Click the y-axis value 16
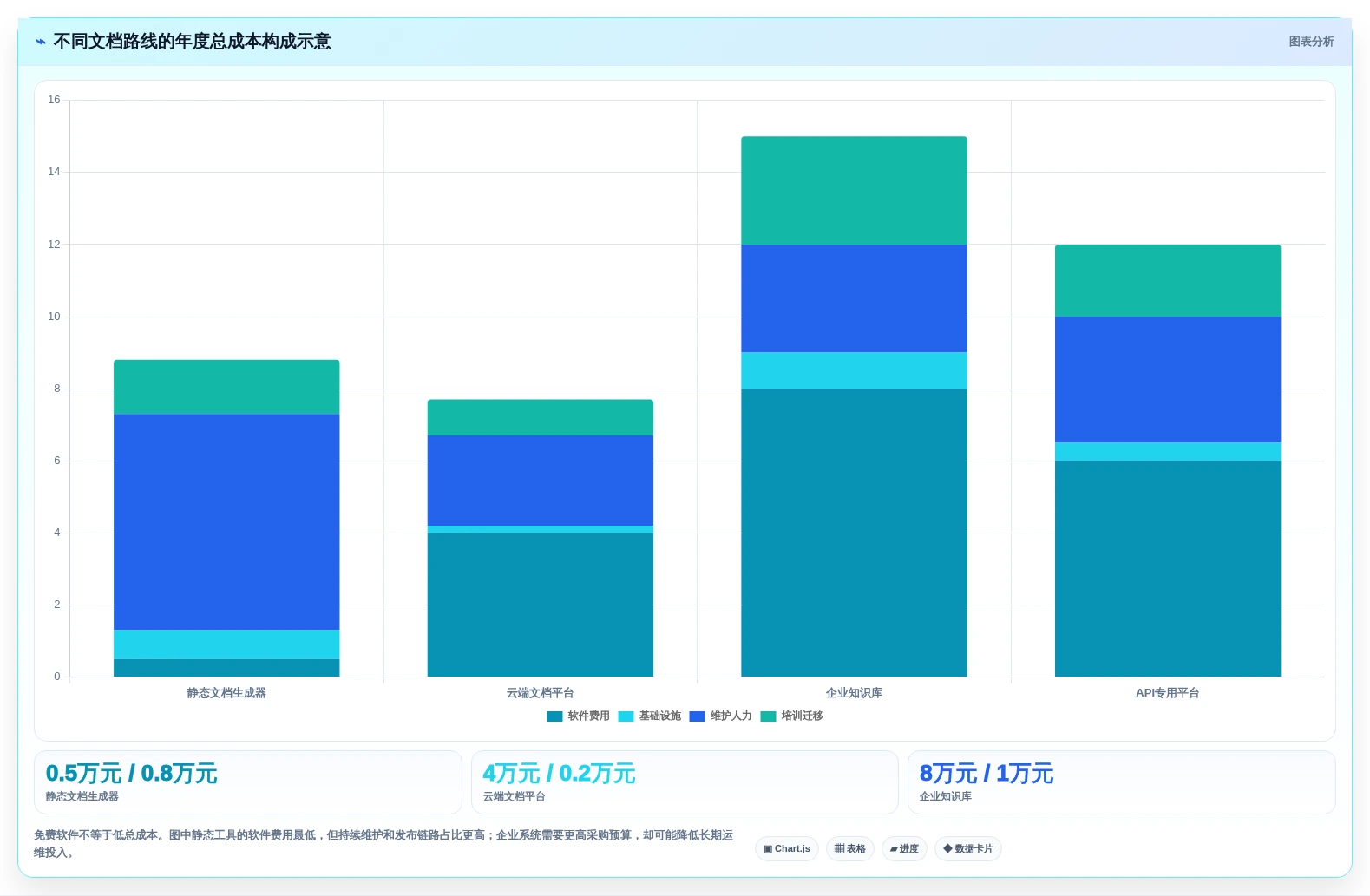This screenshot has height=896, width=1370. pyautogui.click(x=54, y=100)
